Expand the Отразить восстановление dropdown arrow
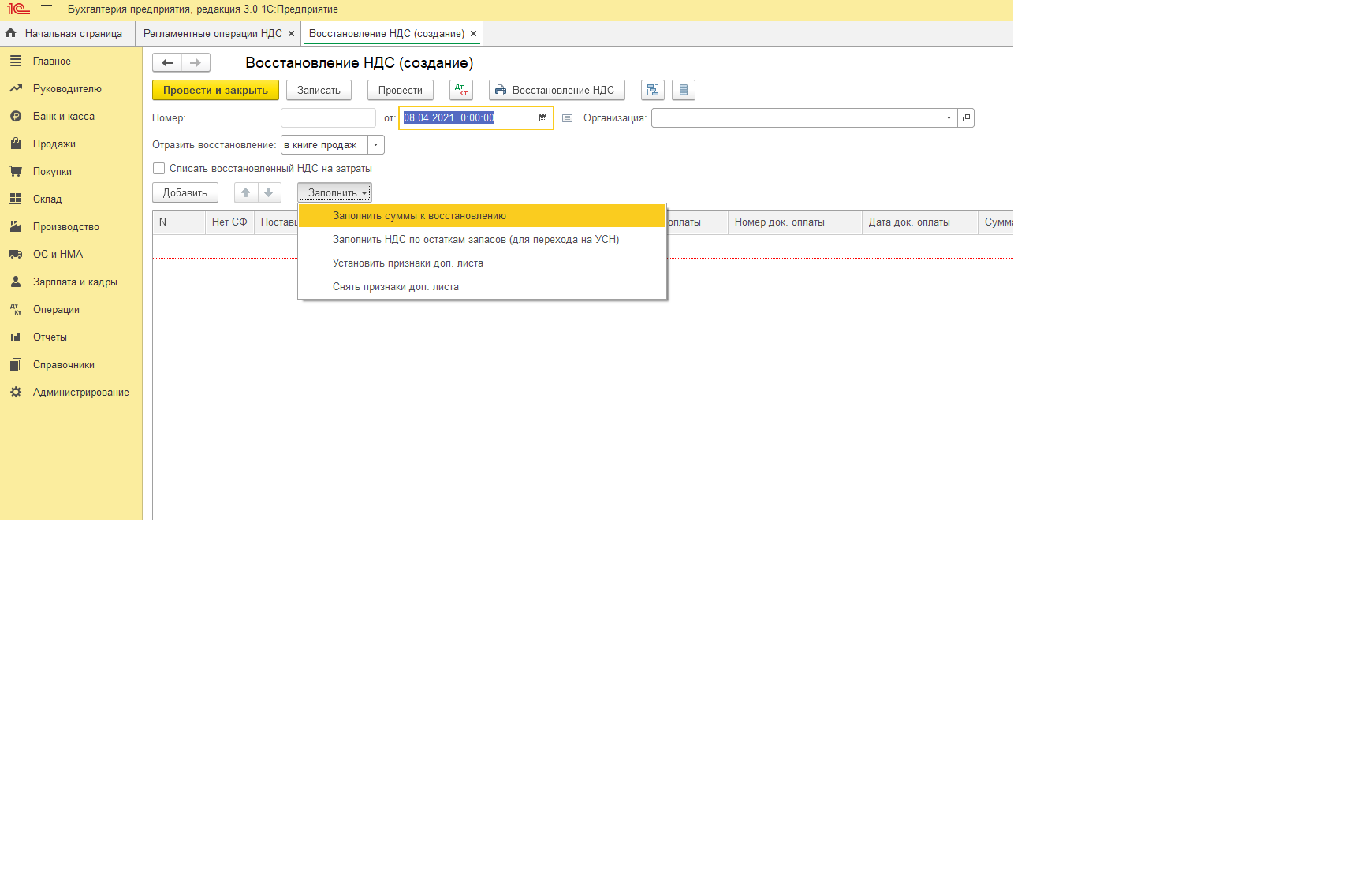This screenshot has width=1372, height=880. click(376, 145)
